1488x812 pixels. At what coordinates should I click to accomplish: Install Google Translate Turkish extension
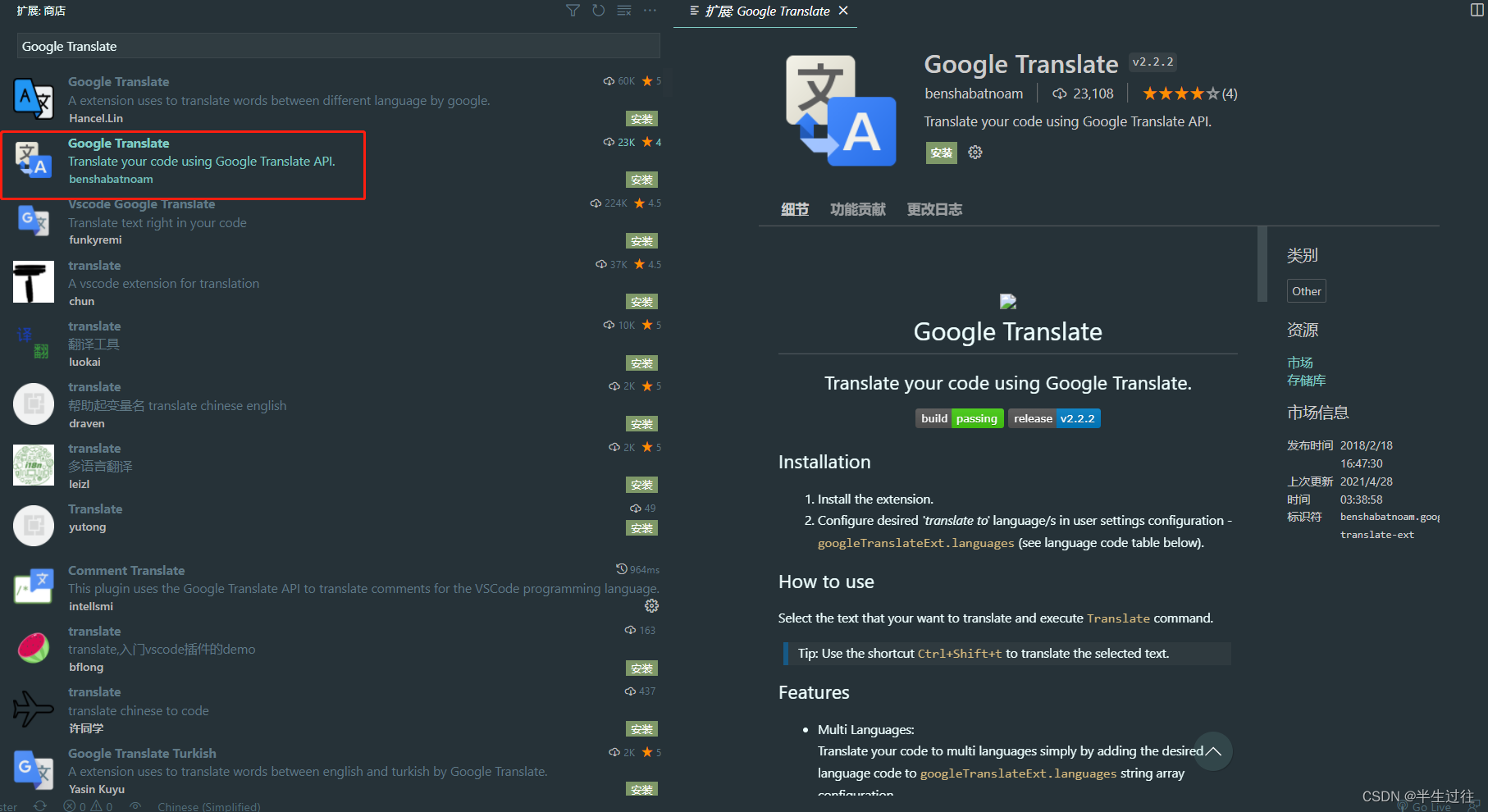(641, 789)
